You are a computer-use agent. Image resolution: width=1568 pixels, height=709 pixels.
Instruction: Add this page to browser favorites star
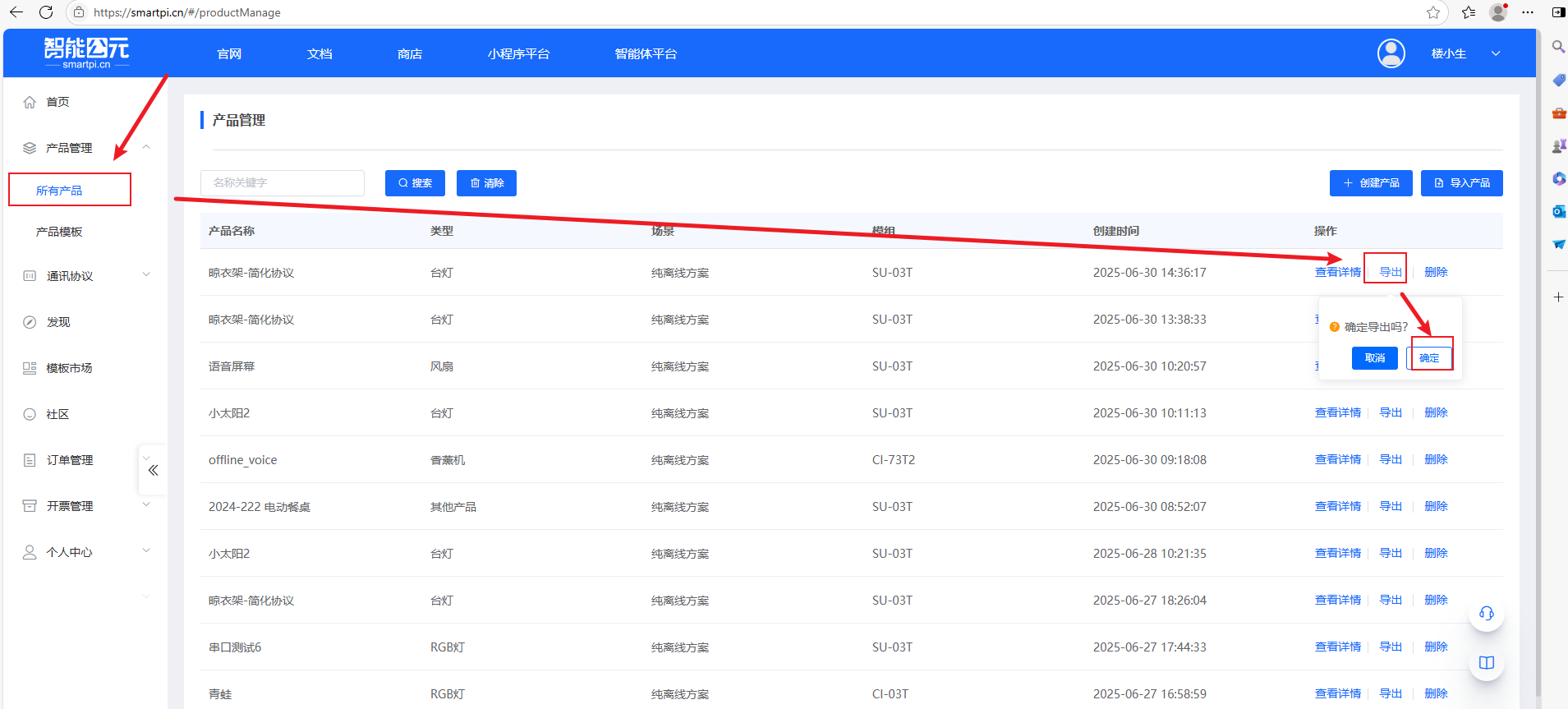(x=1432, y=12)
